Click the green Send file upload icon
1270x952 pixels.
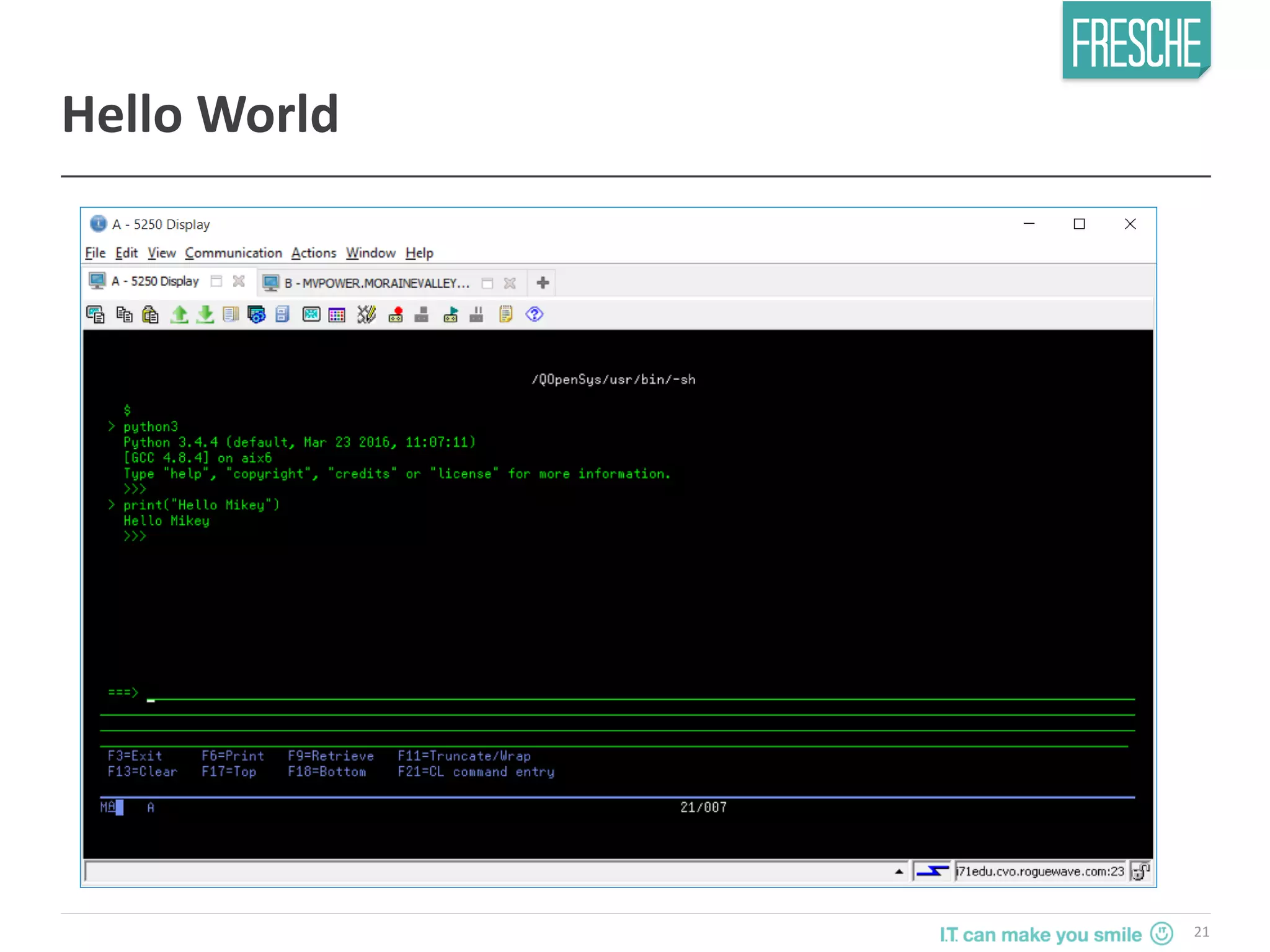(179, 315)
